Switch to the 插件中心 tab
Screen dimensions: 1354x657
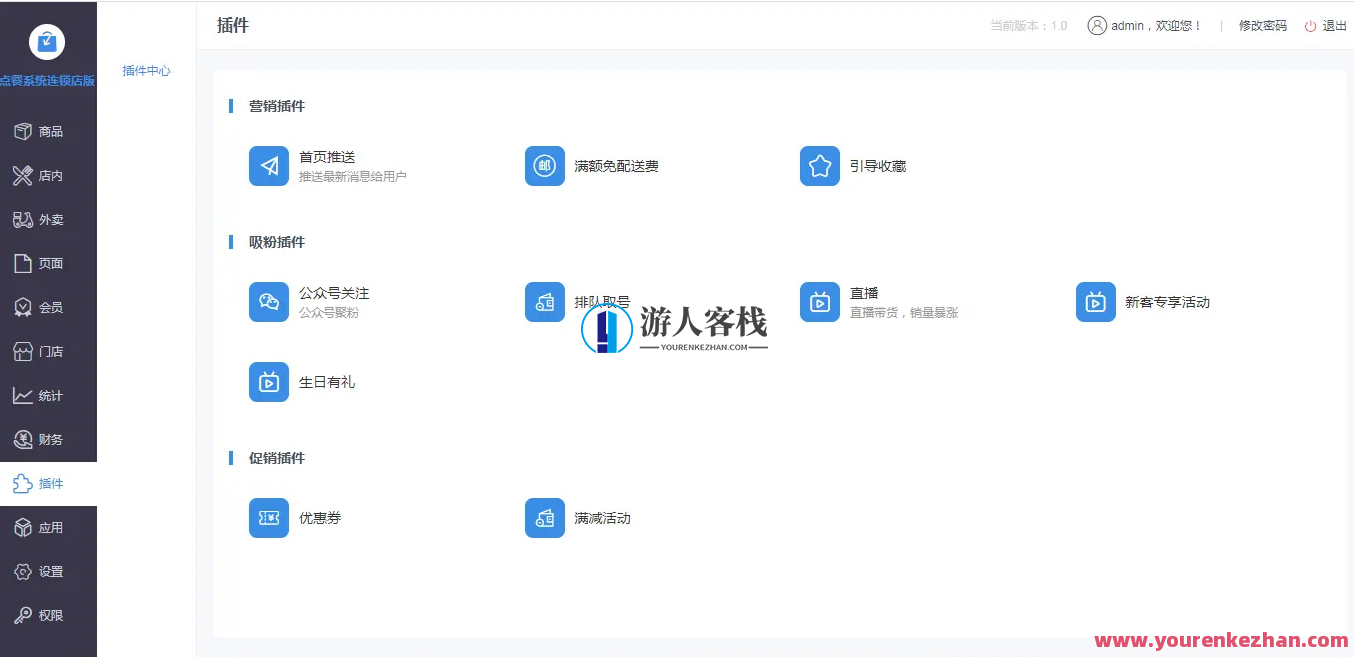(x=145, y=70)
